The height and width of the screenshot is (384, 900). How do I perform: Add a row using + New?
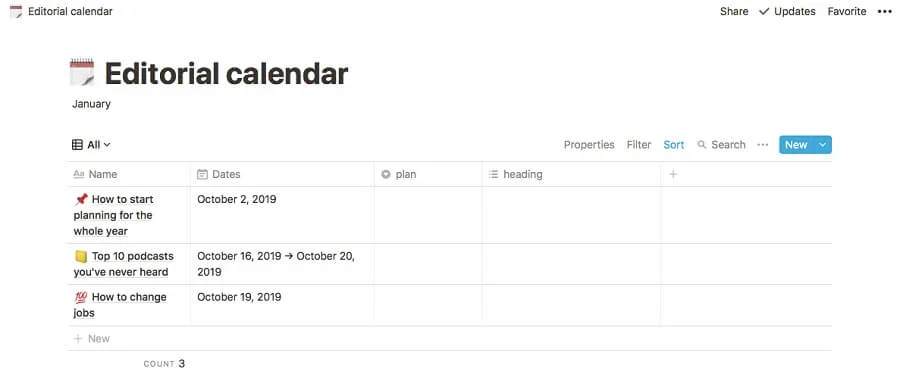click(x=92, y=339)
